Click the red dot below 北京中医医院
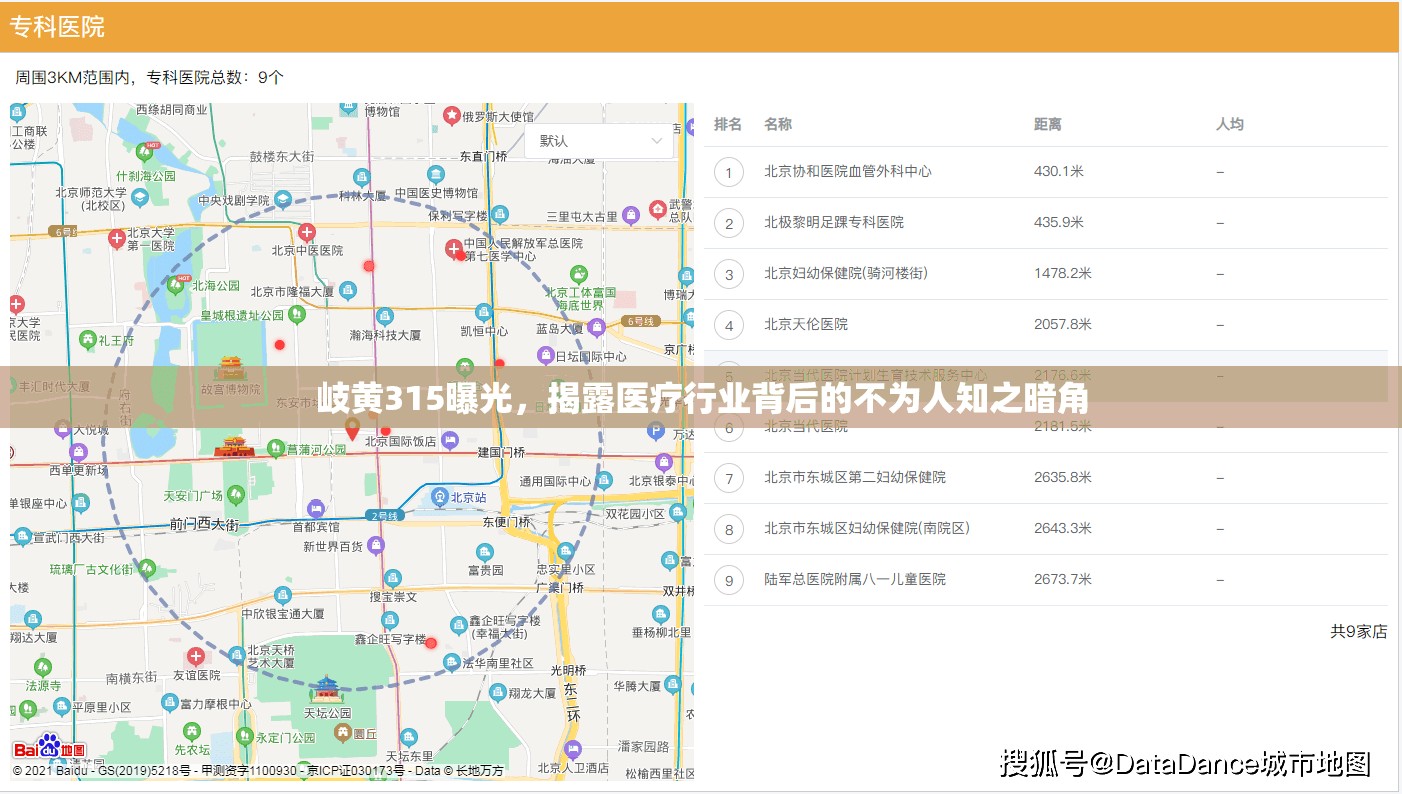1402x794 pixels. [369, 266]
